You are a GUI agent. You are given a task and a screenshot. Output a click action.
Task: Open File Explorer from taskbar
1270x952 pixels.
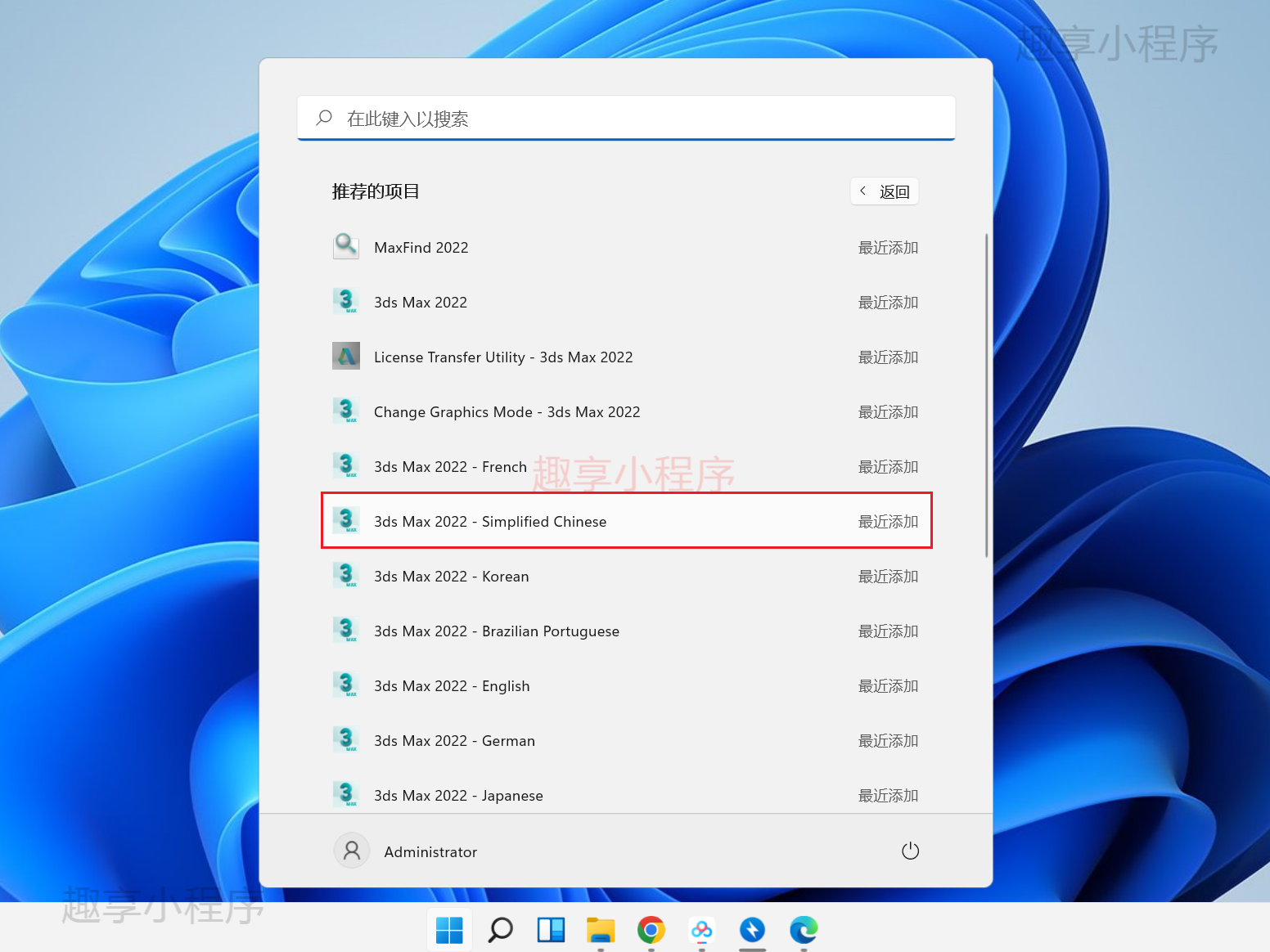(601, 930)
